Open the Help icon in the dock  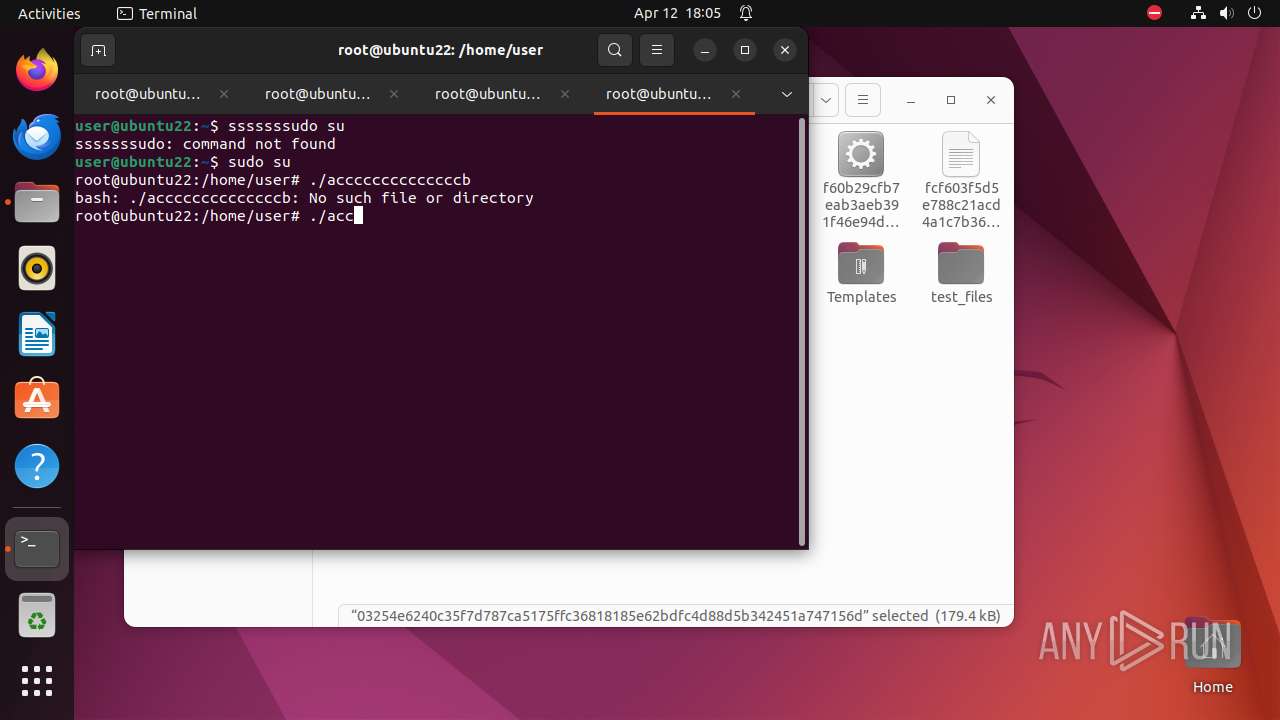[37, 466]
